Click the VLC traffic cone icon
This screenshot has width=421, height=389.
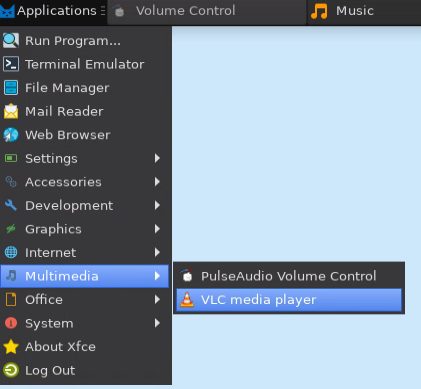pyautogui.click(x=187, y=299)
